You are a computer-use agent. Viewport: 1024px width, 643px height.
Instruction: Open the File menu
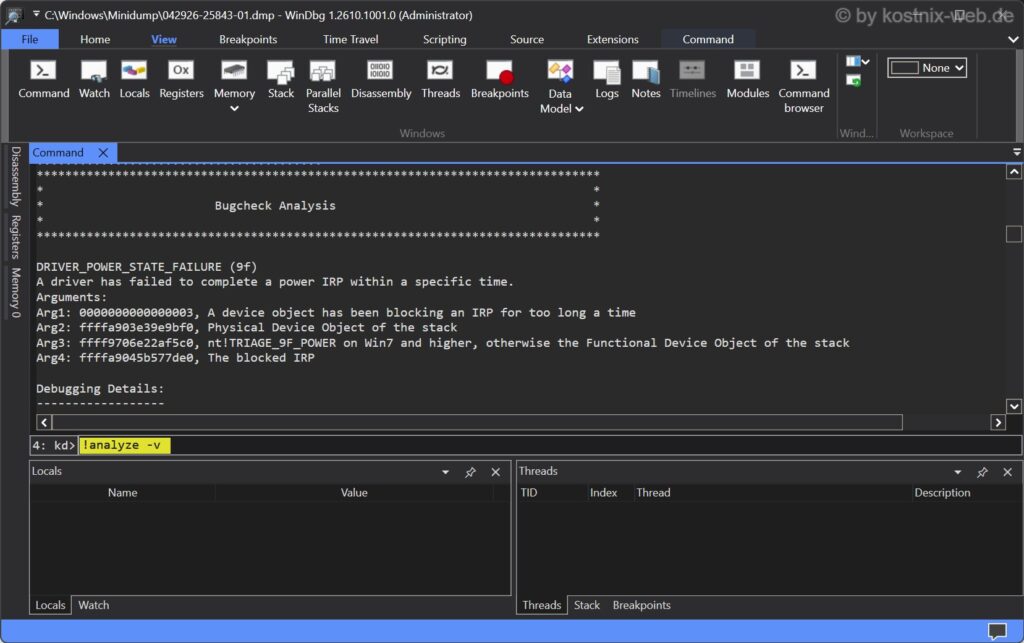tap(30, 39)
